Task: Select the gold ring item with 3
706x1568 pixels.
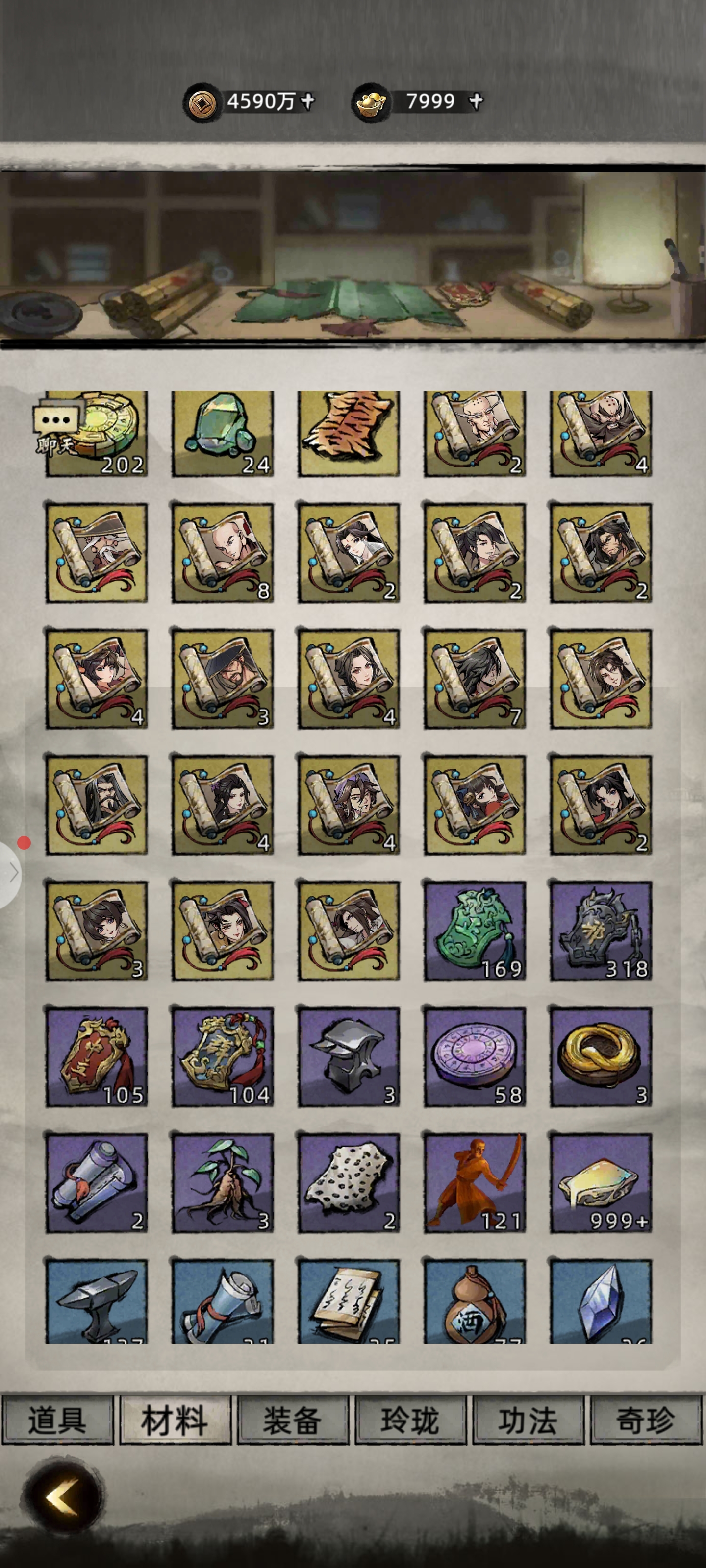Action: (x=601, y=1057)
